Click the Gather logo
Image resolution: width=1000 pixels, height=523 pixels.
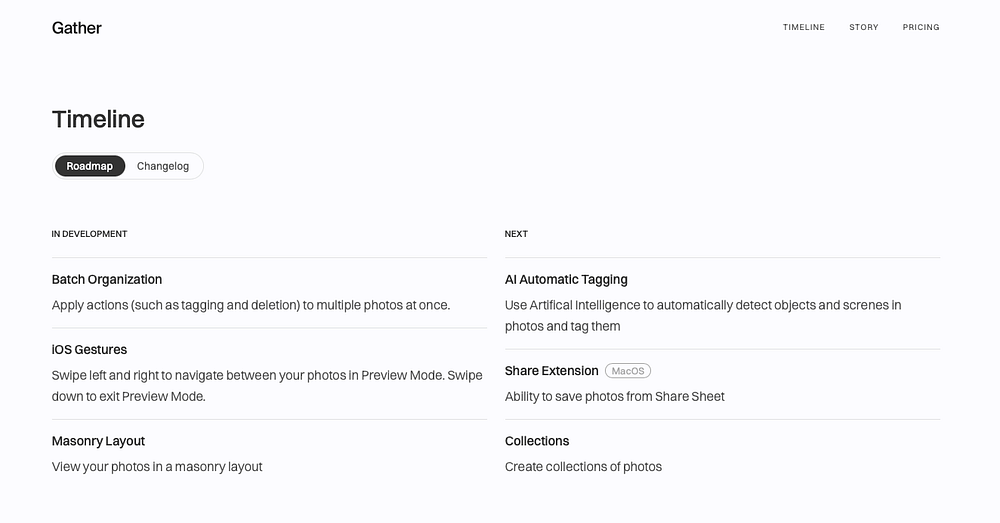coord(77,28)
